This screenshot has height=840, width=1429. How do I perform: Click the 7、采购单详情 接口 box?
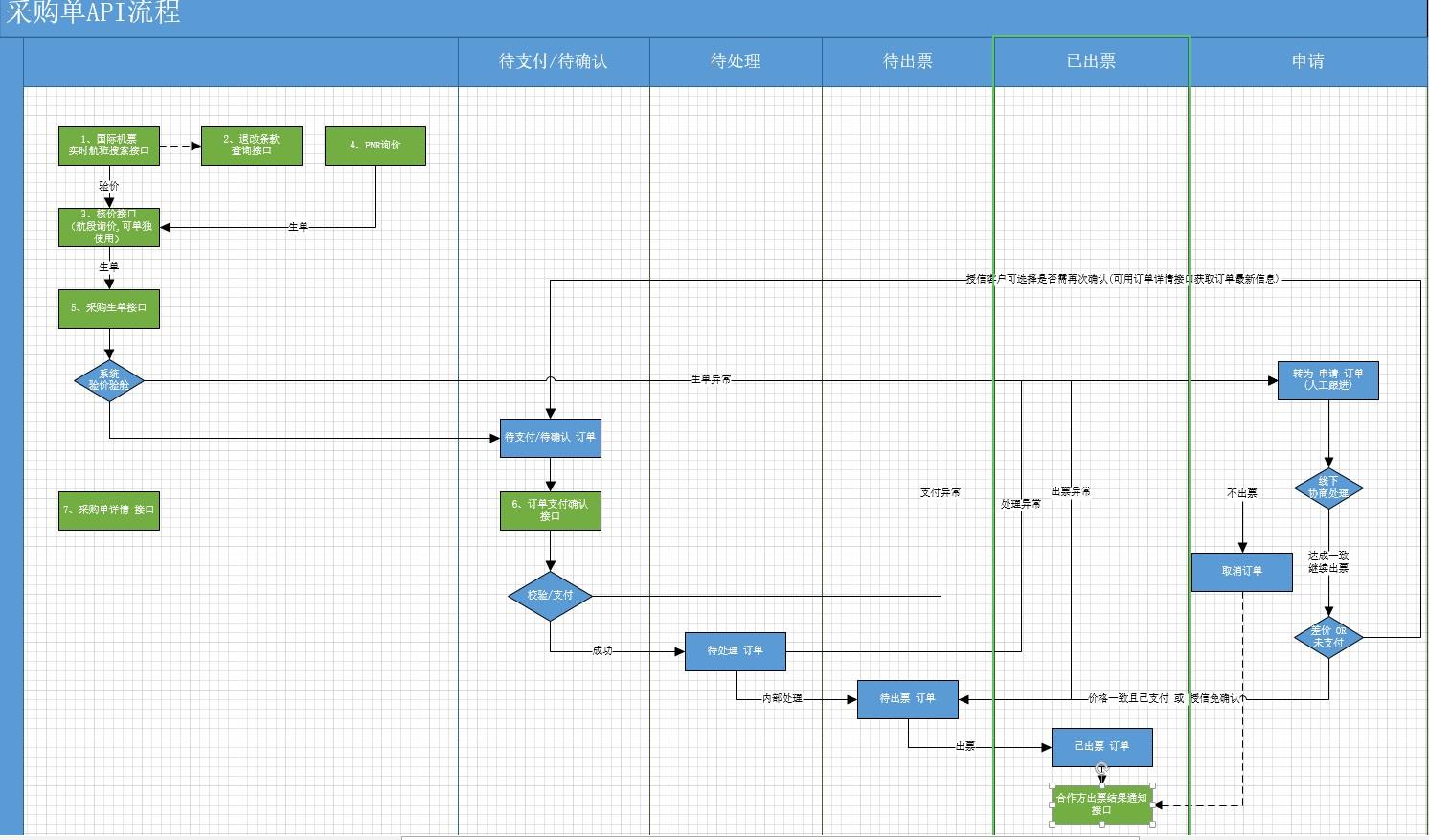coord(108,511)
